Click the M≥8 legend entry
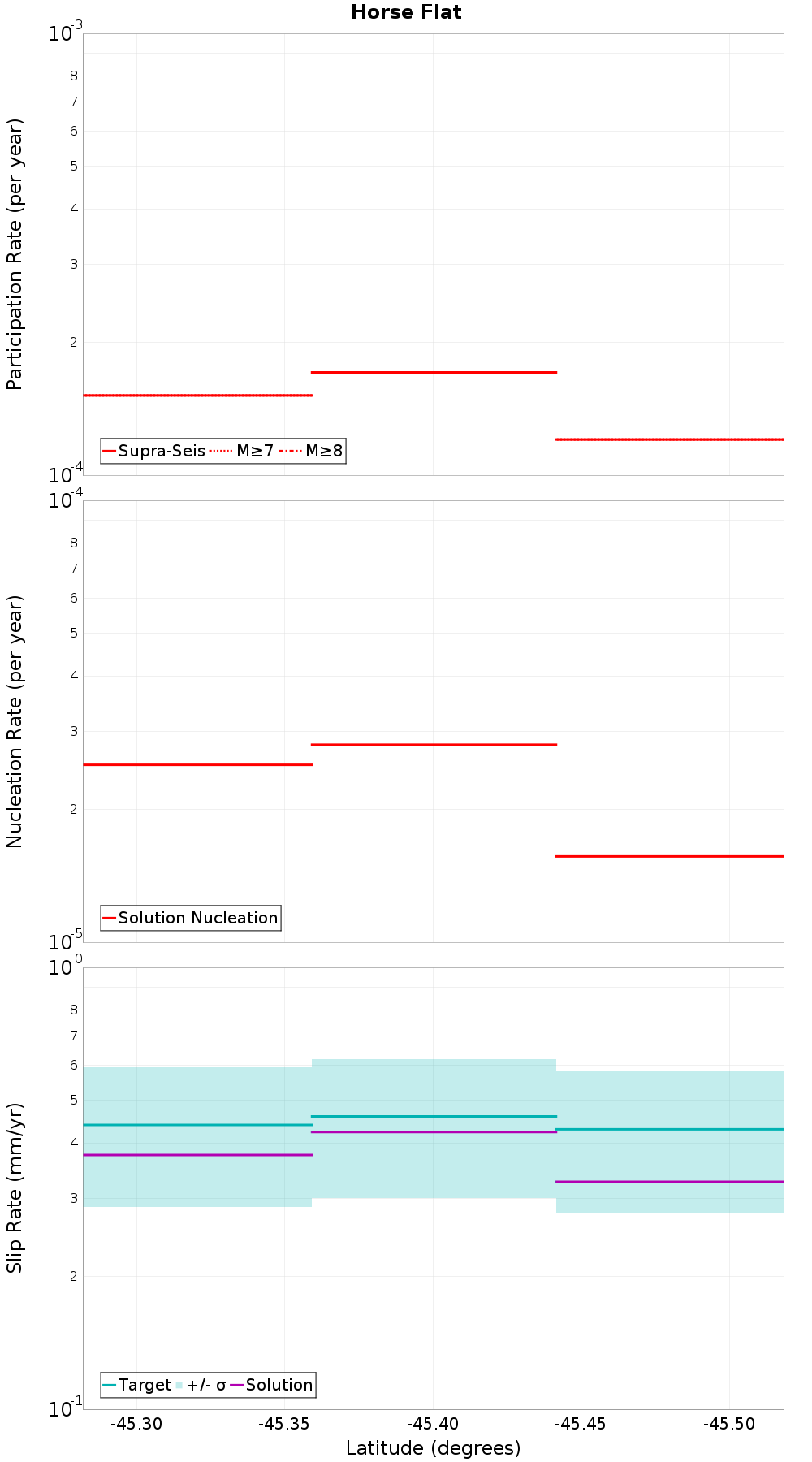 (x=312, y=451)
